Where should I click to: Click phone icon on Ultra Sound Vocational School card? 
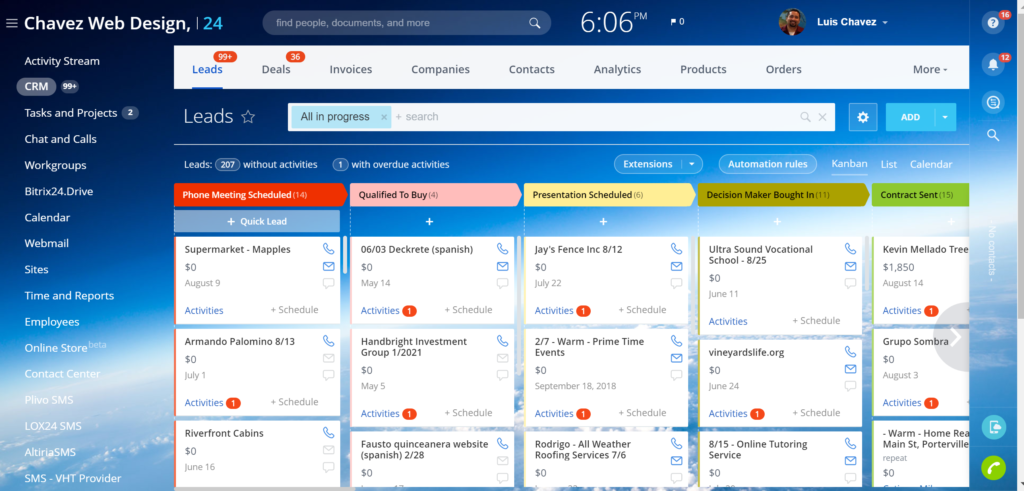(x=850, y=249)
